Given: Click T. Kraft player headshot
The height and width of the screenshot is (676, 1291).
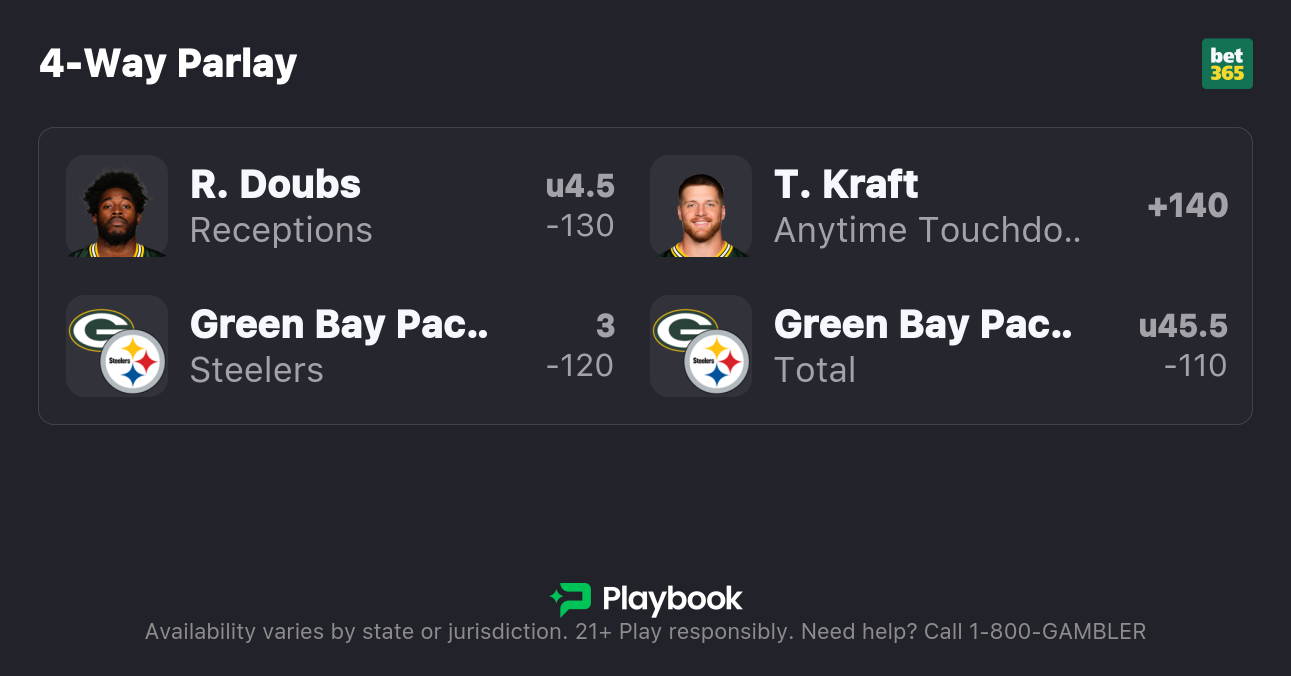Looking at the screenshot, I should tap(701, 206).
